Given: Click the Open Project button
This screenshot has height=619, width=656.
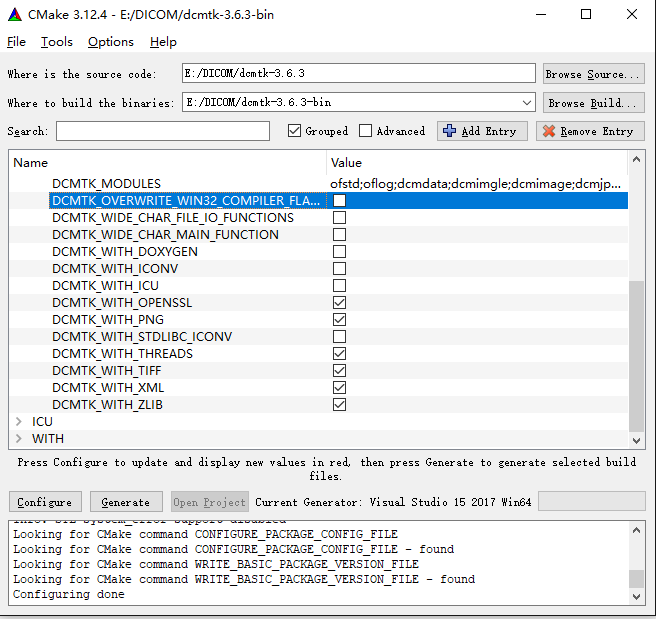Looking at the screenshot, I should [210, 502].
